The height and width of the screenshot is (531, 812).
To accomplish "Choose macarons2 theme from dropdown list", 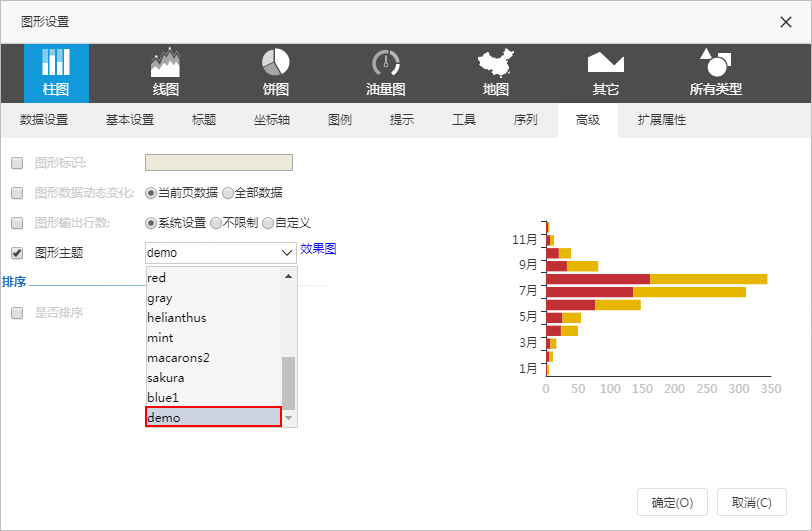I will pyautogui.click(x=213, y=357).
